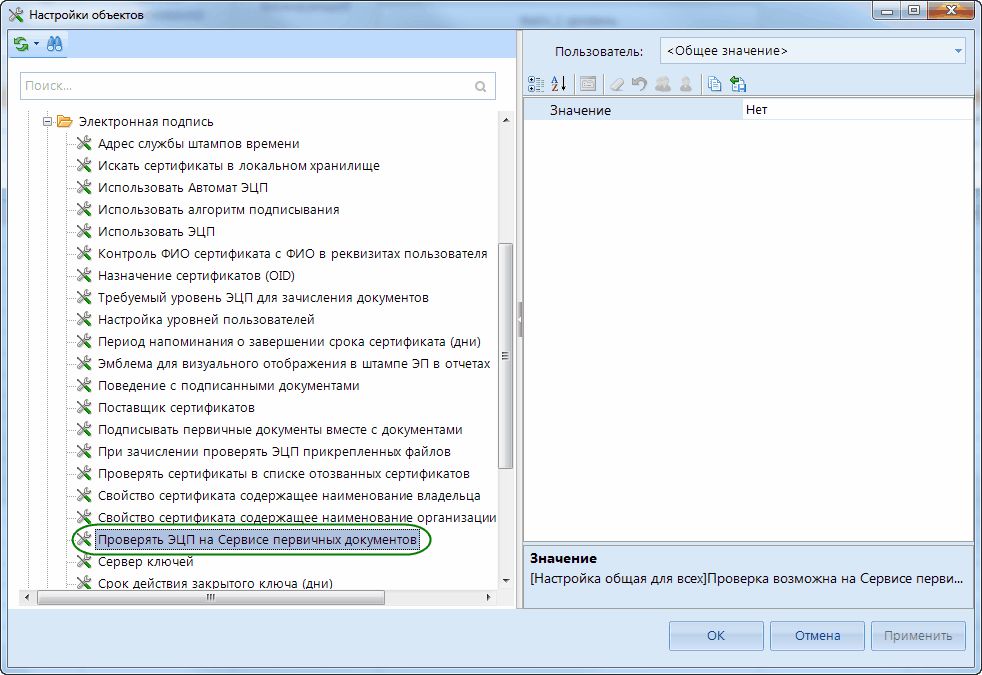This screenshot has width=982, height=675.
Task: Select Поставщик сертификатов setting
Action: (x=176, y=408)
